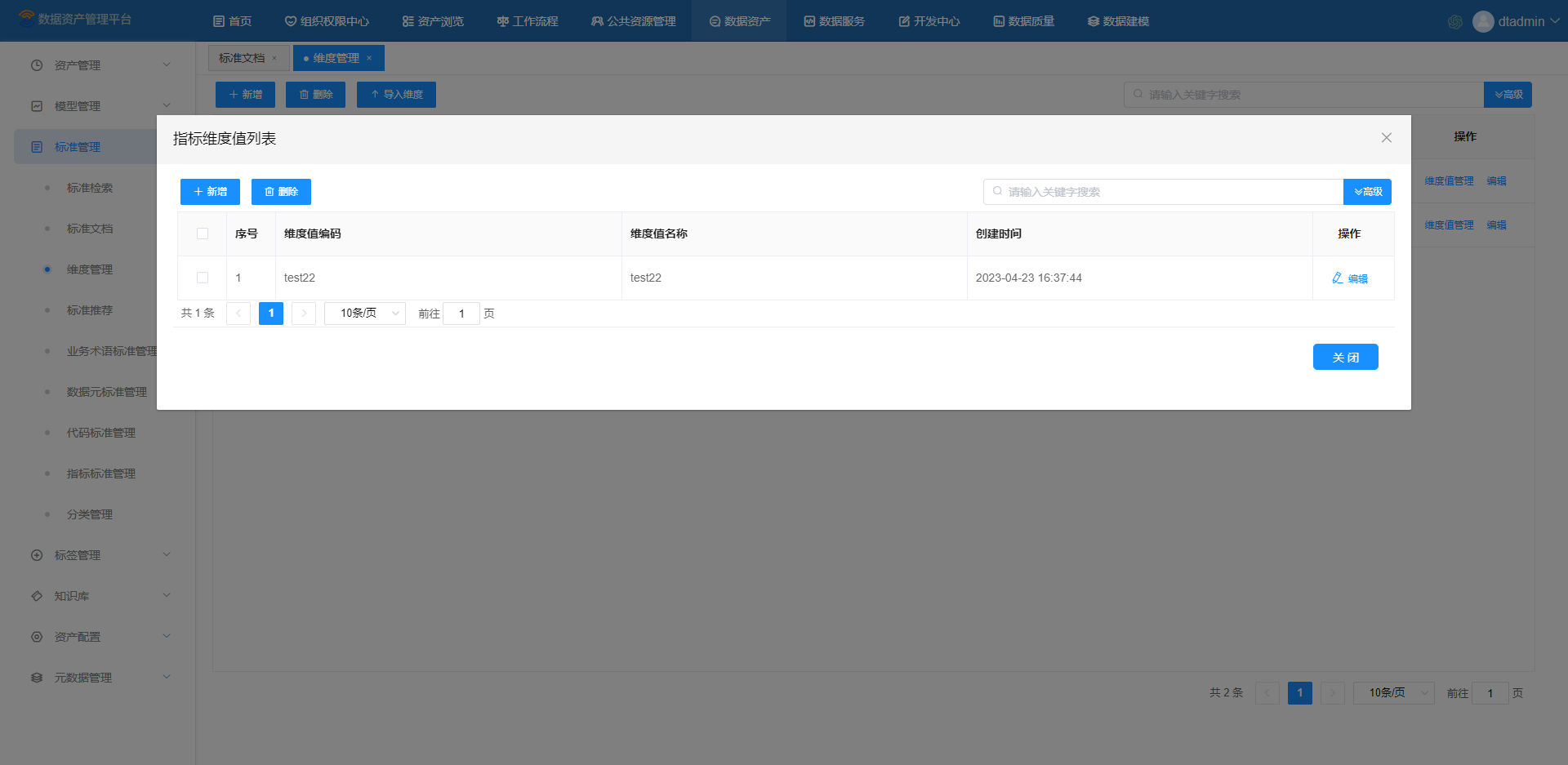The height and width of the screenshot is (765, 1568).
Task: Expand the 高级 advanced search in dialog
Action: [x=1367, y=192]
